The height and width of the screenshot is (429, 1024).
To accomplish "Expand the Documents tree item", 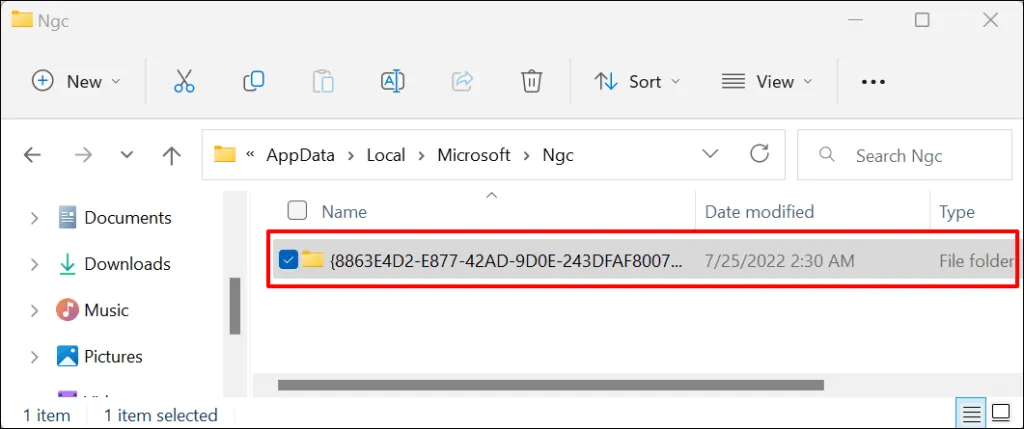I will (x=34, y=218).
